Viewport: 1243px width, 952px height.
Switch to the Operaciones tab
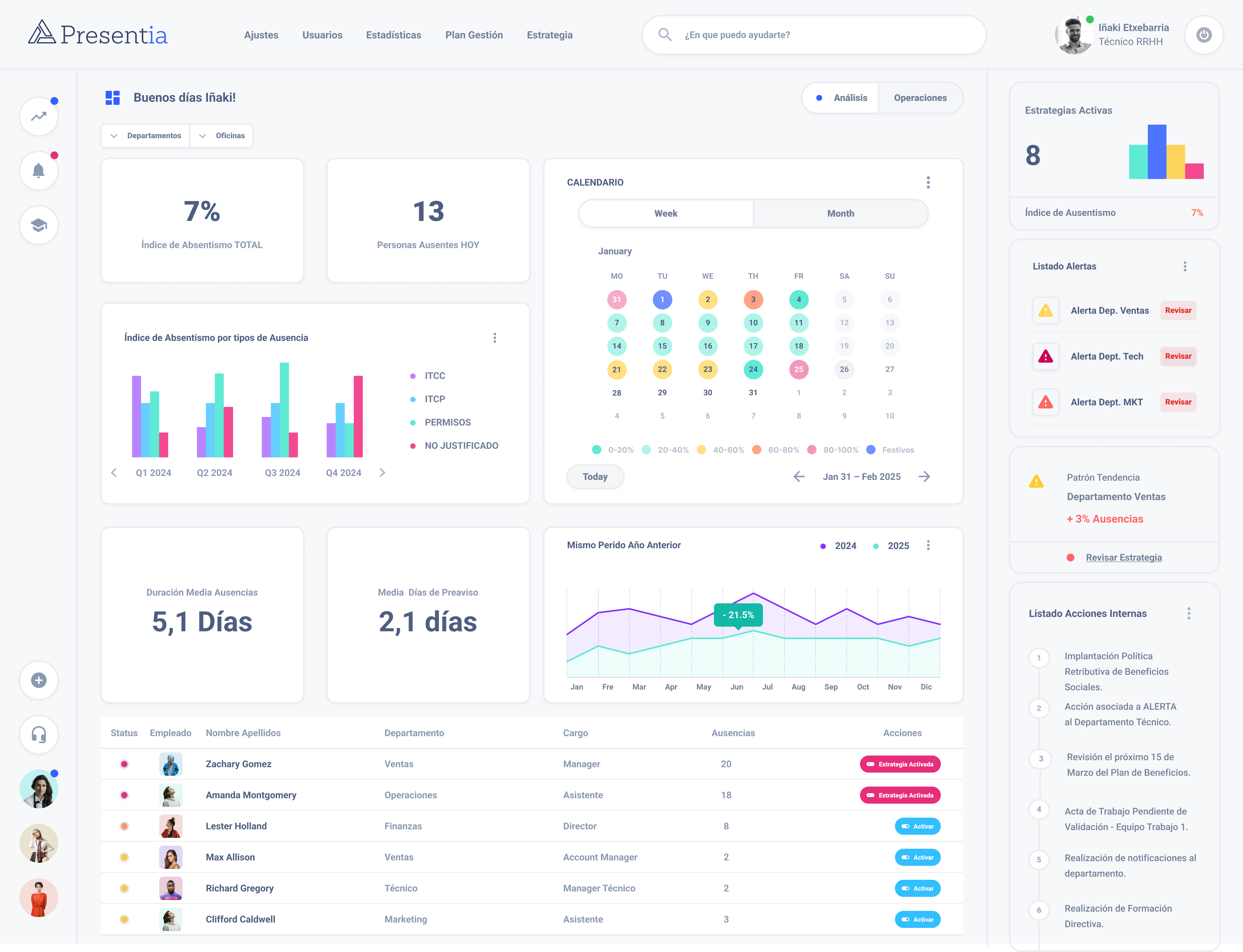(921, 98)
